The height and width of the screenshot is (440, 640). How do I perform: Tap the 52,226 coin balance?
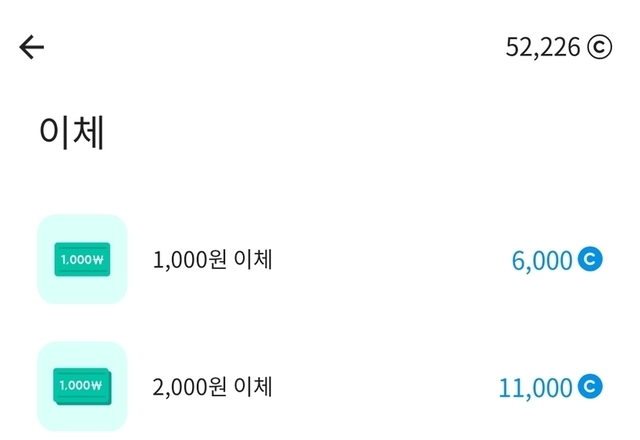click(x=543, y=47)
